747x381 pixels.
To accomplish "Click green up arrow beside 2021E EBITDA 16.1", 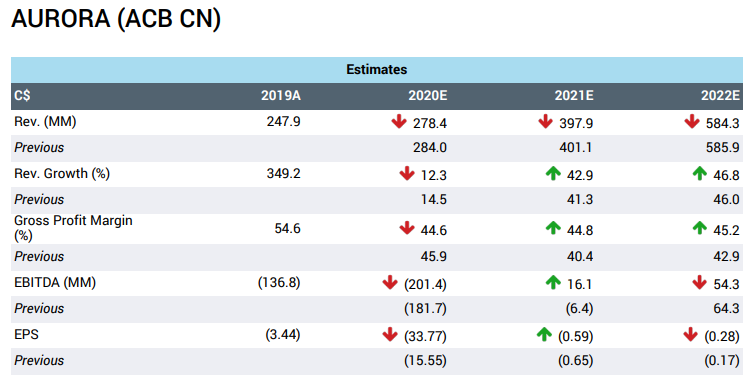I will [x=553, y=283].
